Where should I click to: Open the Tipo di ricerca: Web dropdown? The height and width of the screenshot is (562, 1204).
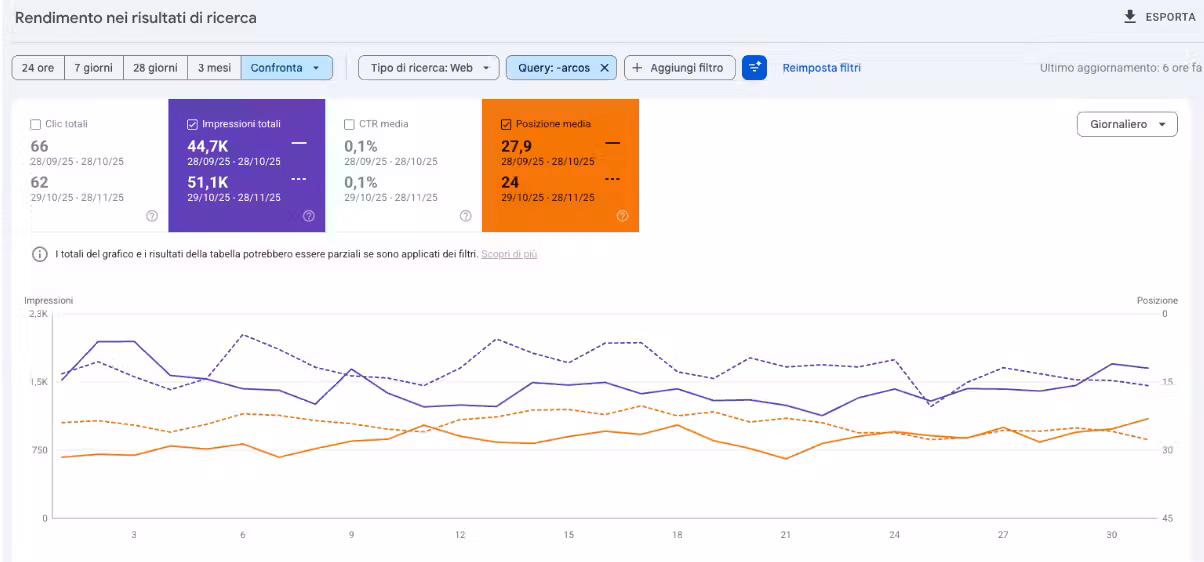point(429,68)
